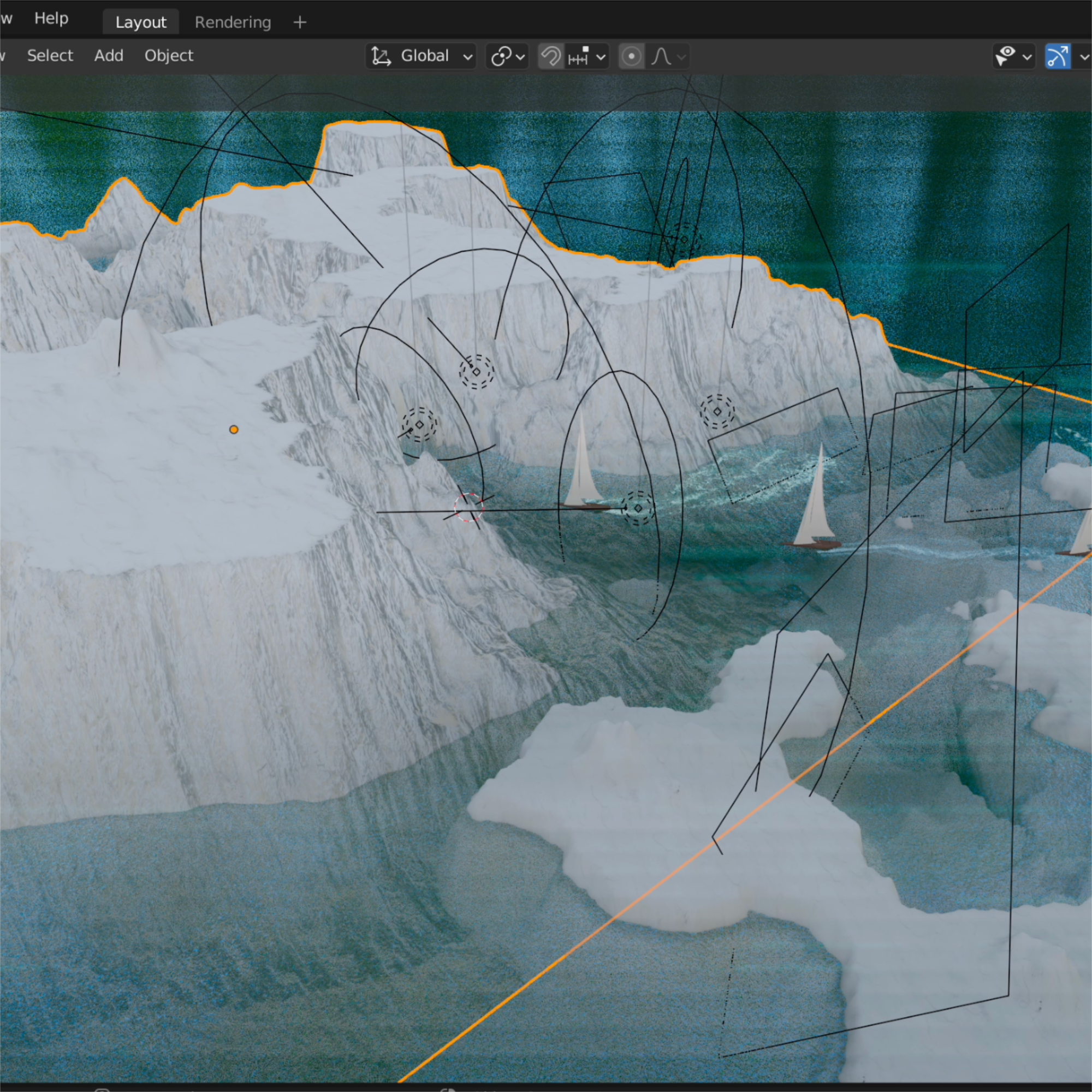Toggle proportional editing circle icon
This screenshot has height=1092, width=1092.
[x=631, y=57]
